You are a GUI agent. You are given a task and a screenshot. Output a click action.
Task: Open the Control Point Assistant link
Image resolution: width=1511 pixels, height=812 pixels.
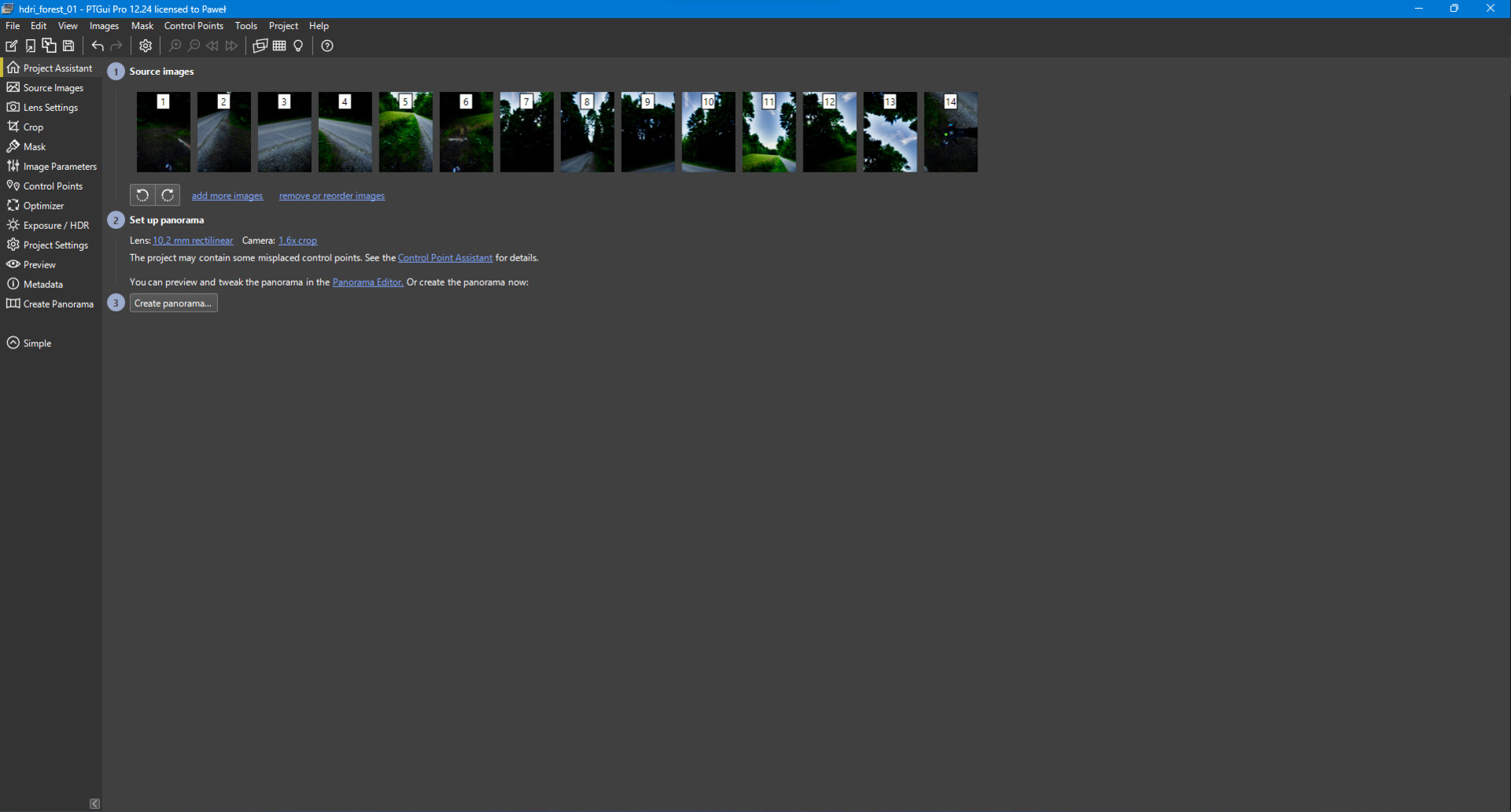coord(445,258)
